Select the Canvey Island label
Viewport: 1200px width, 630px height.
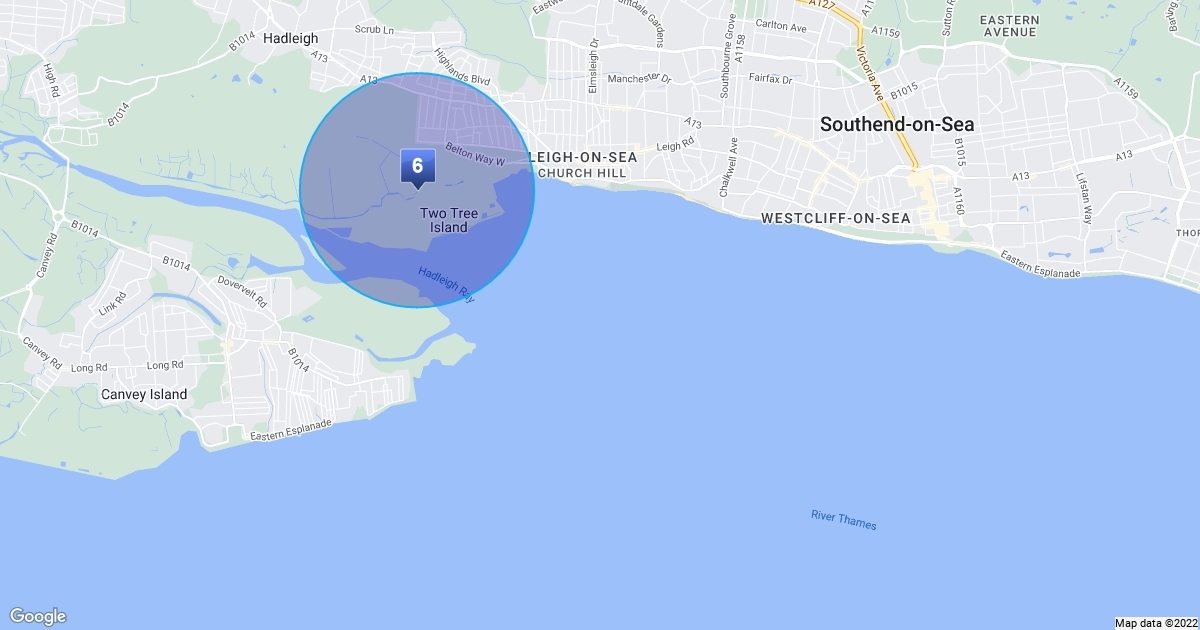tap(144, 394)
